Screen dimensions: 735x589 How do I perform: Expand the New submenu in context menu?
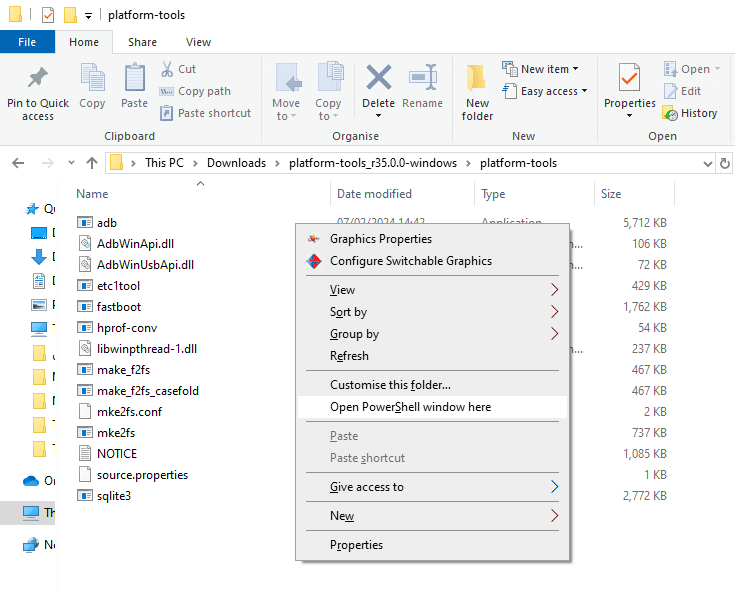pos(342,516)
